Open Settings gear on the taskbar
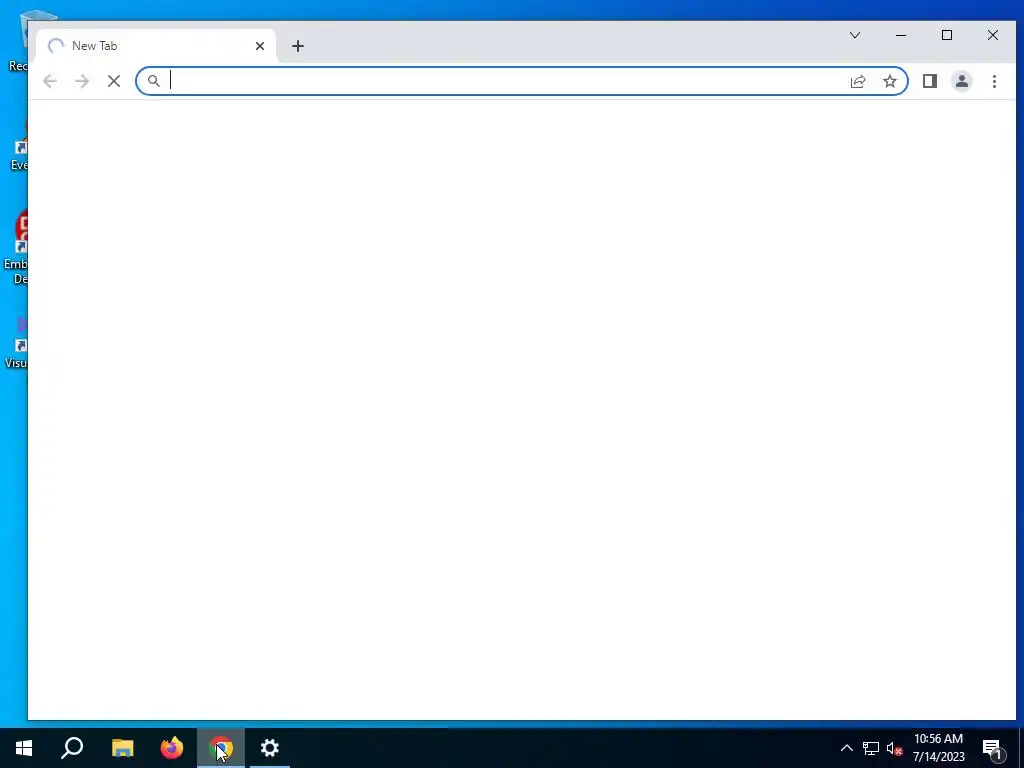 pyautogui.click(x=270, y=748)
